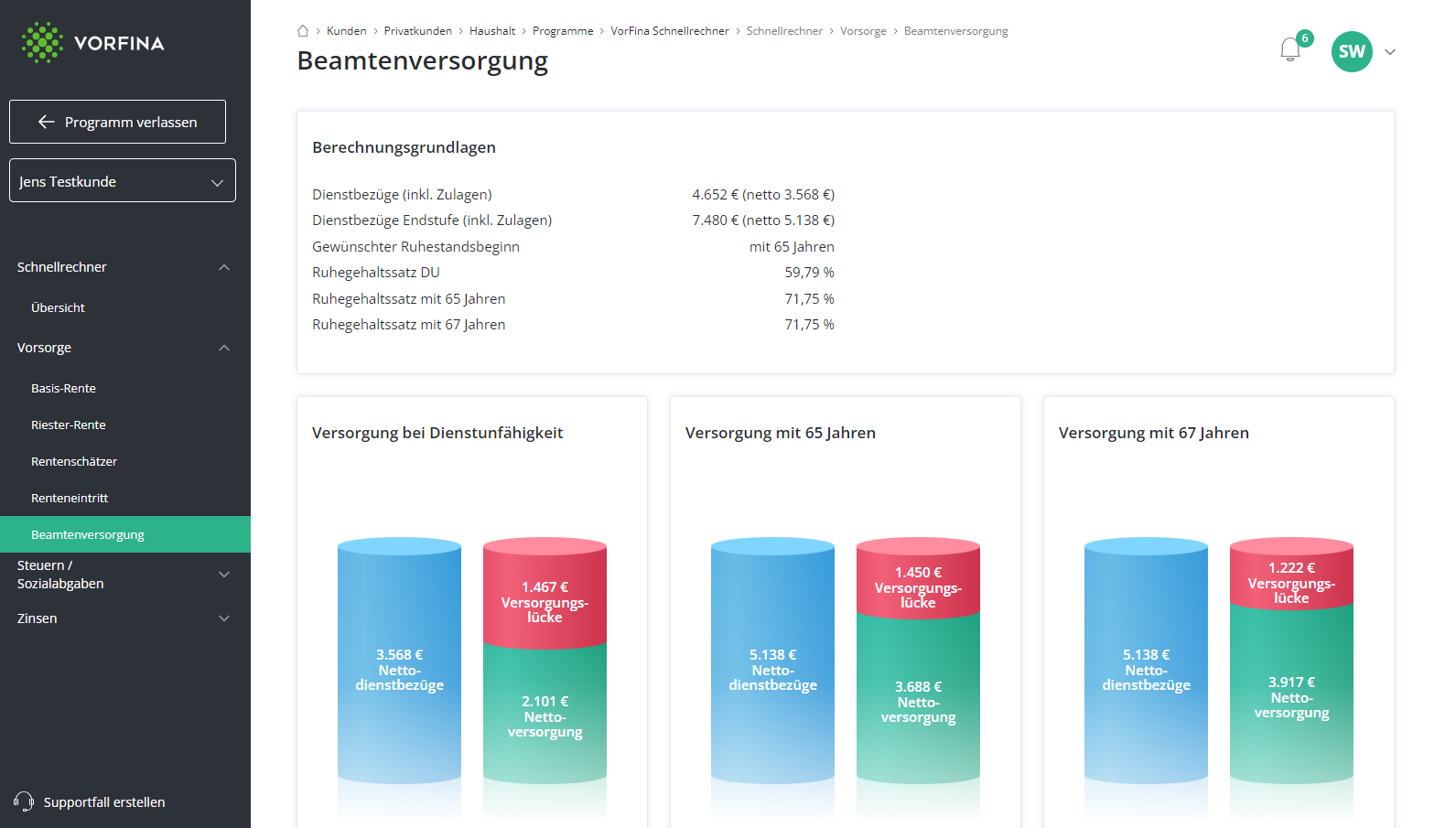
Task: Click the 'mit 65 Jahren' retirement value
Action: (x=792, y=247)
